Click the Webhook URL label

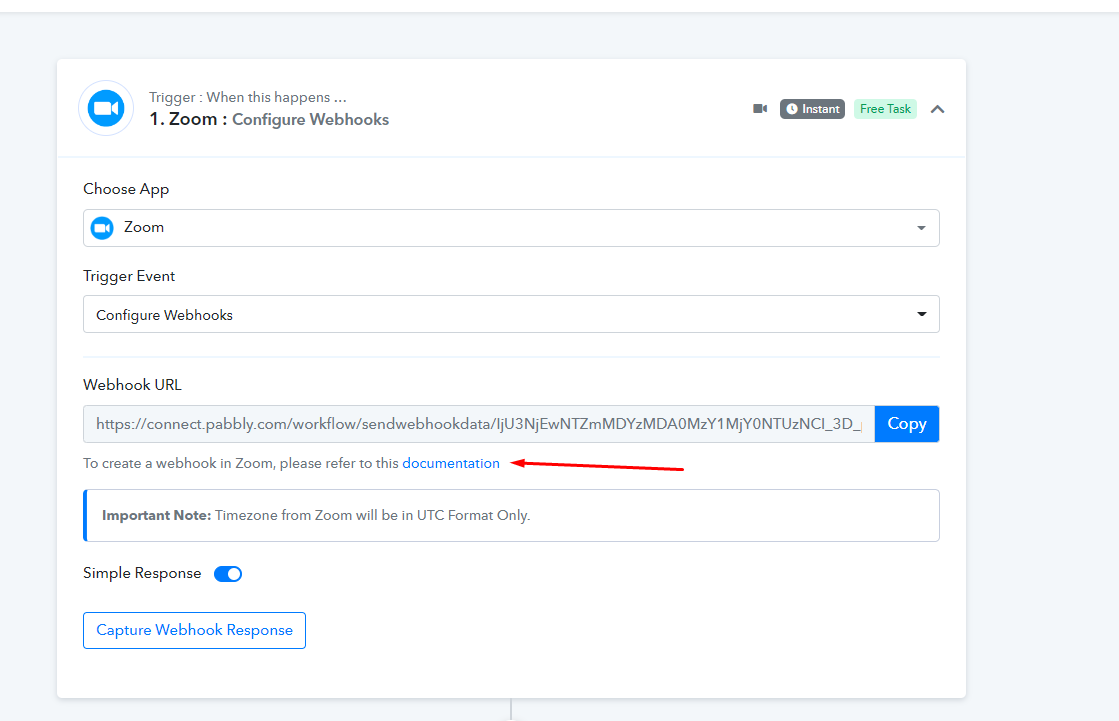133,385
